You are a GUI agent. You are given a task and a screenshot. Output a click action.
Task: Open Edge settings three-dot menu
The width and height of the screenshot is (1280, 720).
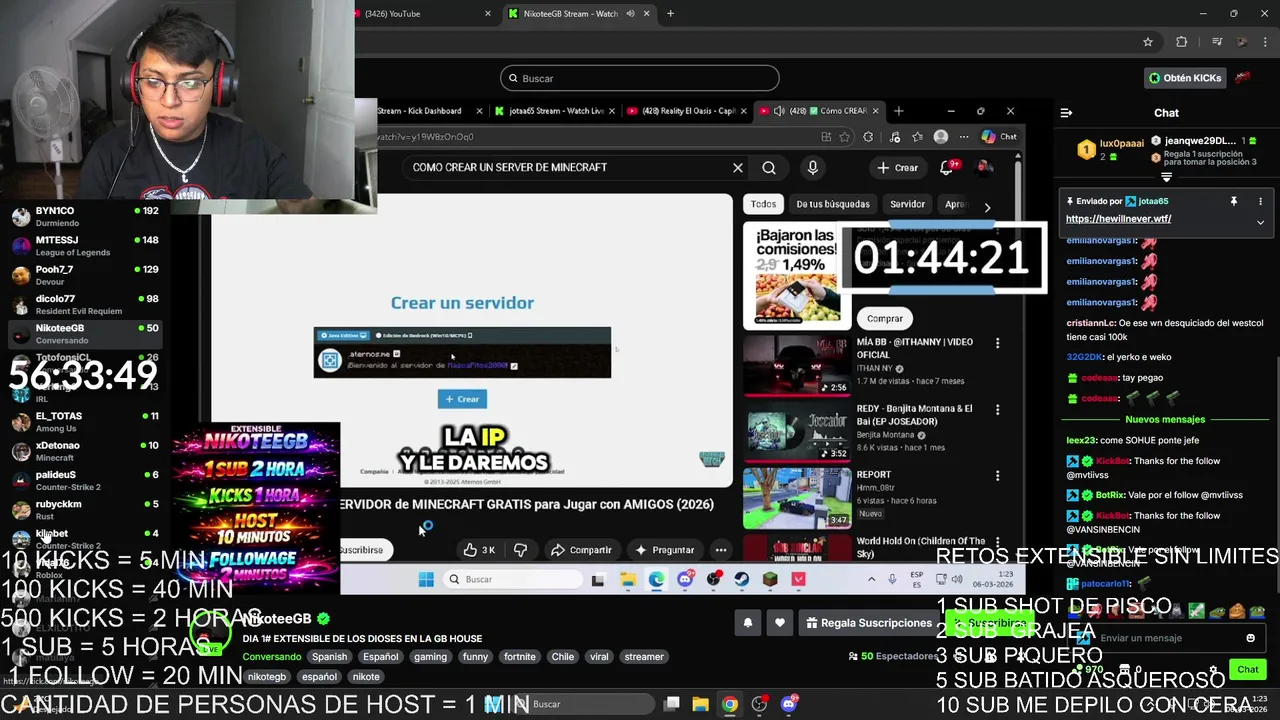click(964, 137)
